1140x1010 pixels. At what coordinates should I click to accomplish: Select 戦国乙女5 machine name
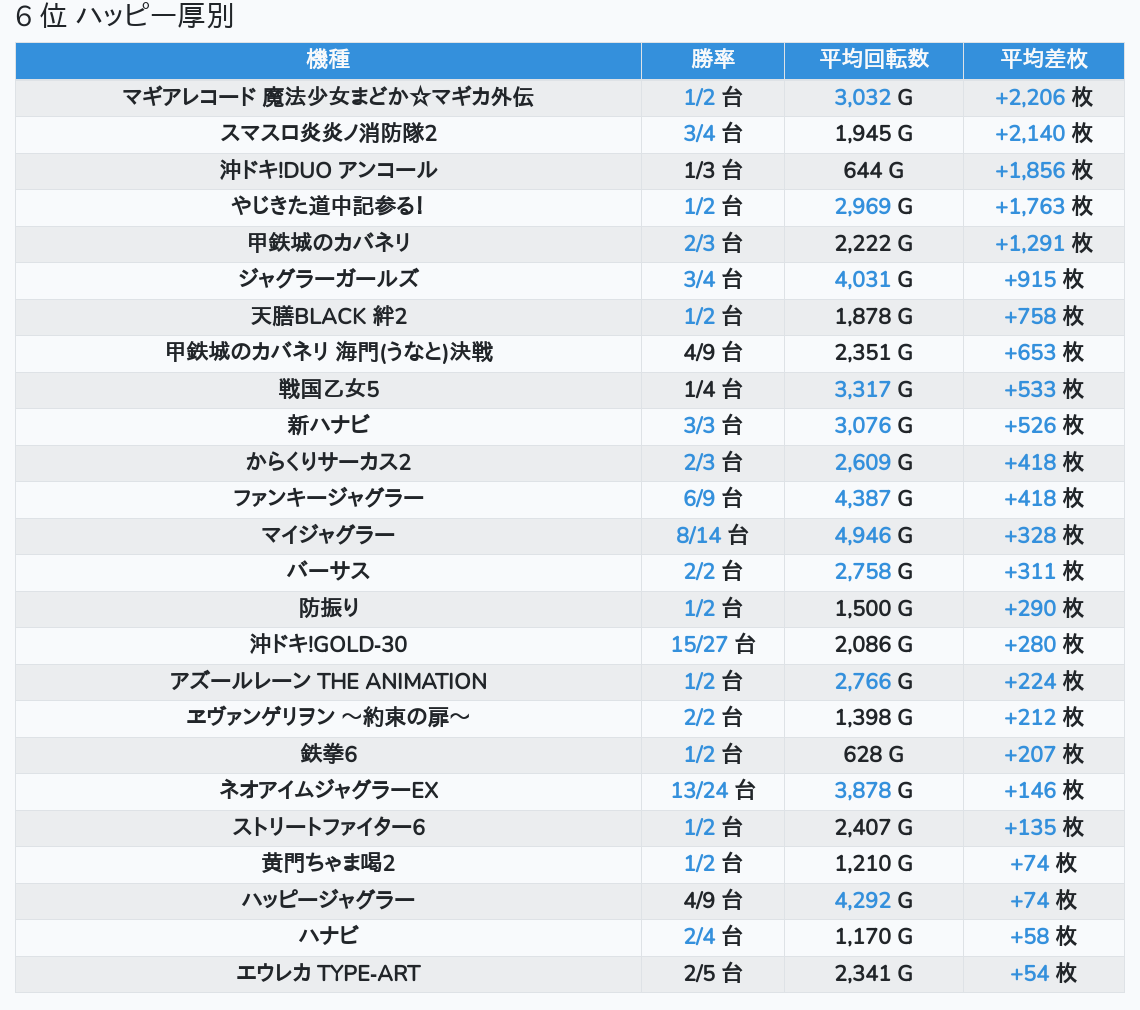(328, 389)
